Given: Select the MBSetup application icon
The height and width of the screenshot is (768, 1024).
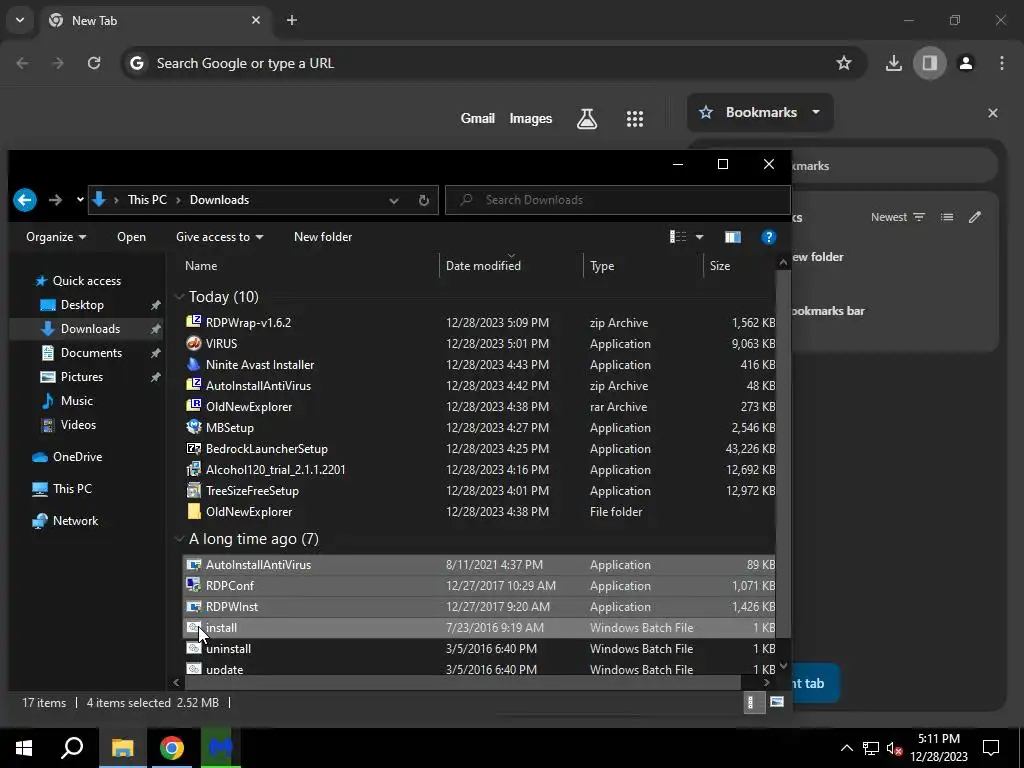Looking at the screenshot, I should point(193,427).
